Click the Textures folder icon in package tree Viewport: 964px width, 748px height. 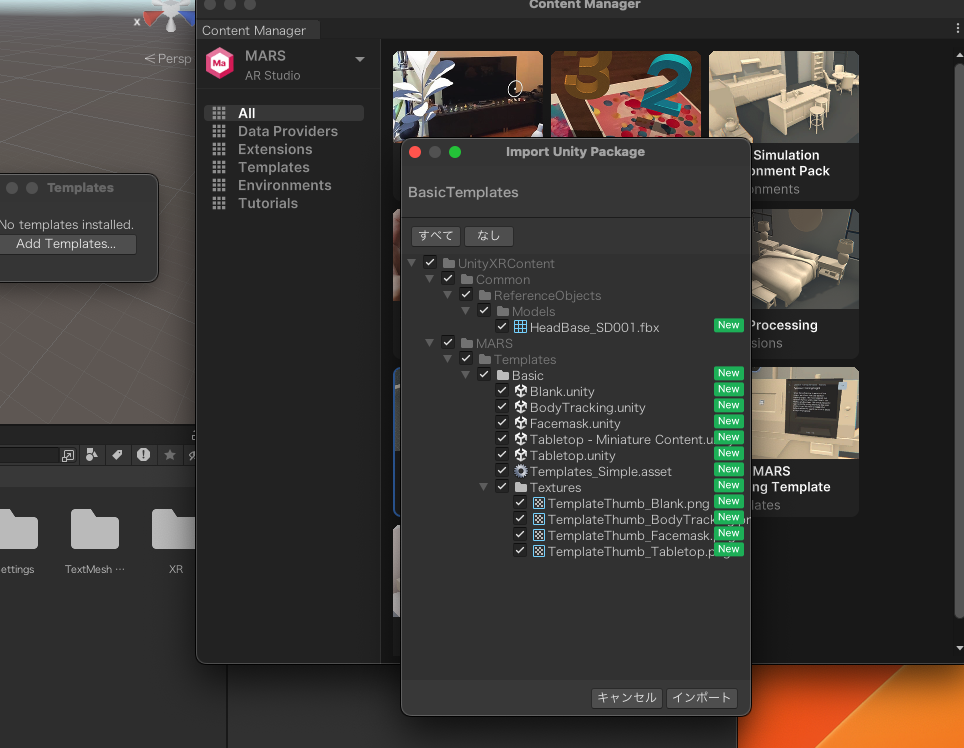point(521,487)
